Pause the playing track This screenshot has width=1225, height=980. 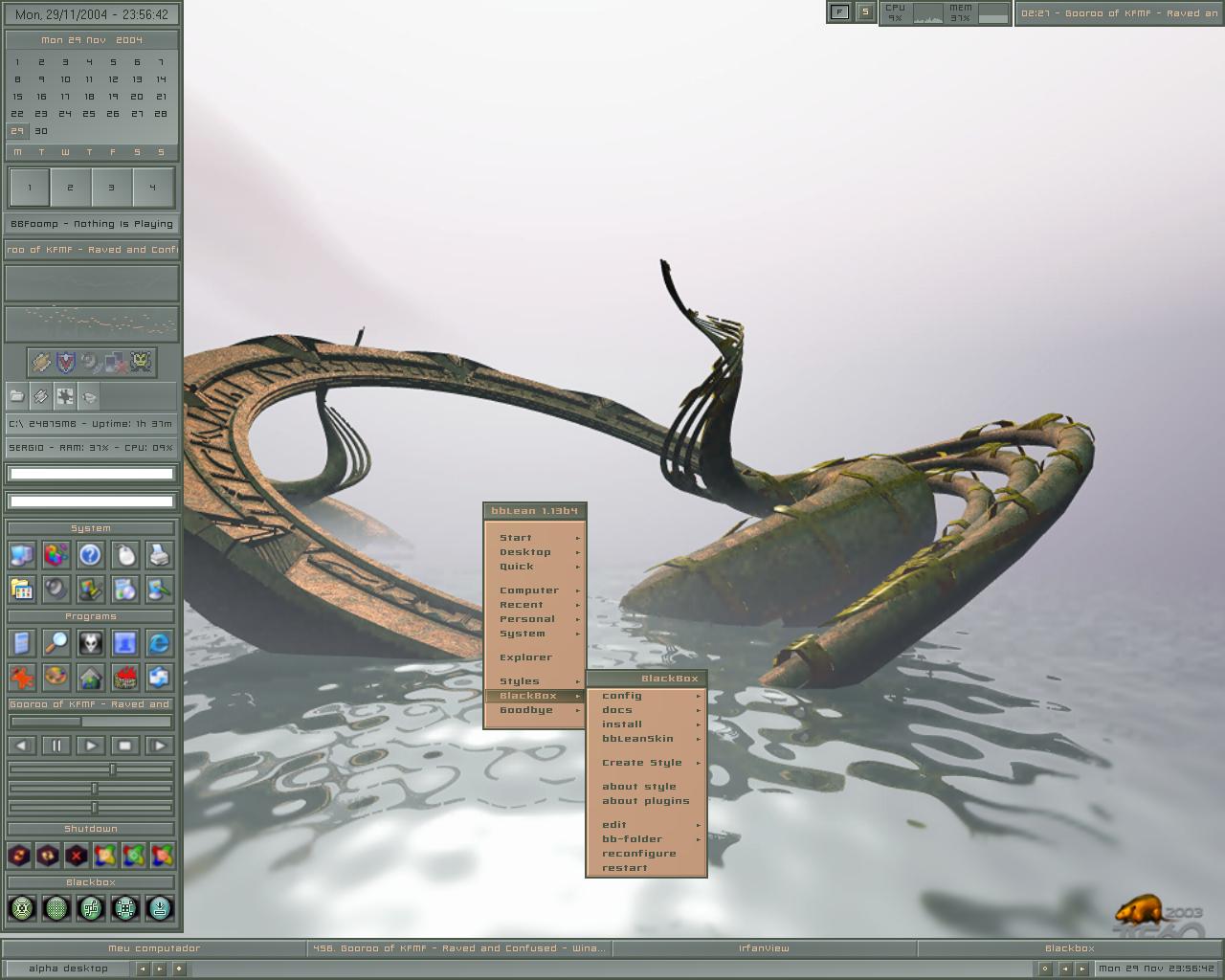tap(56, 746)
